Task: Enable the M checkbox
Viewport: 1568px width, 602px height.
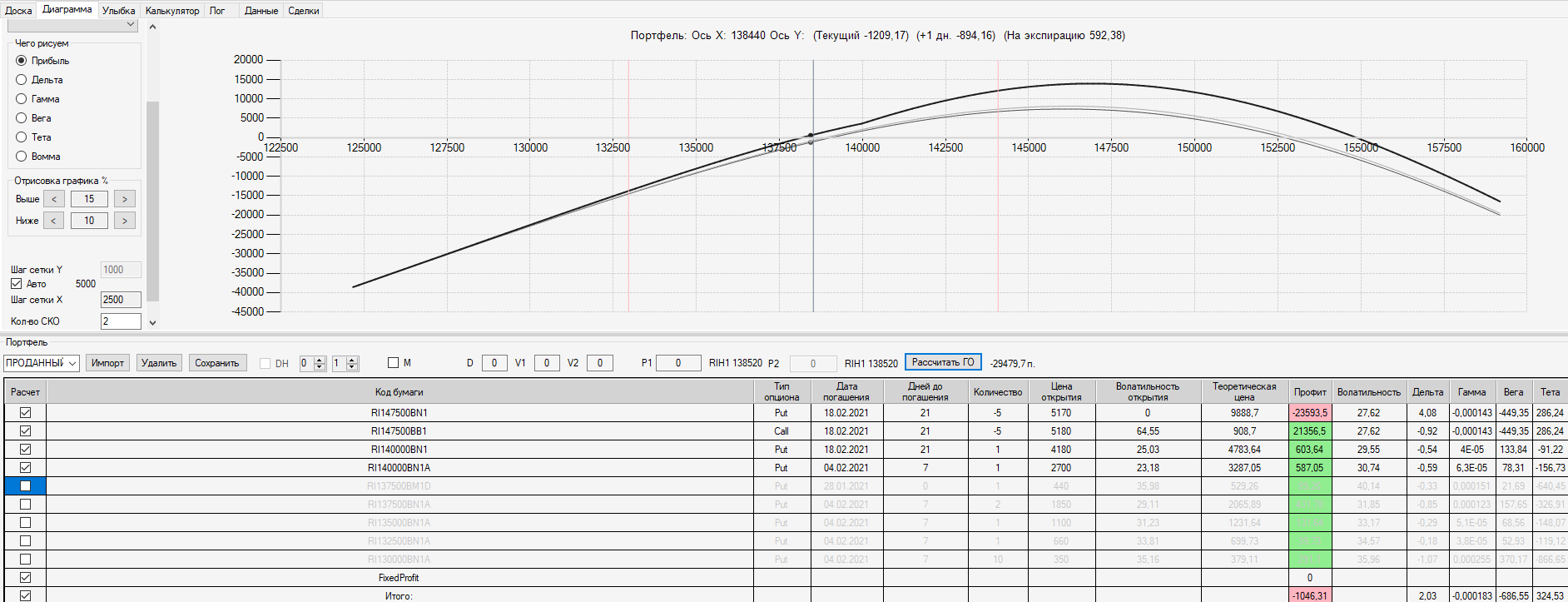Action: [394, 363]
